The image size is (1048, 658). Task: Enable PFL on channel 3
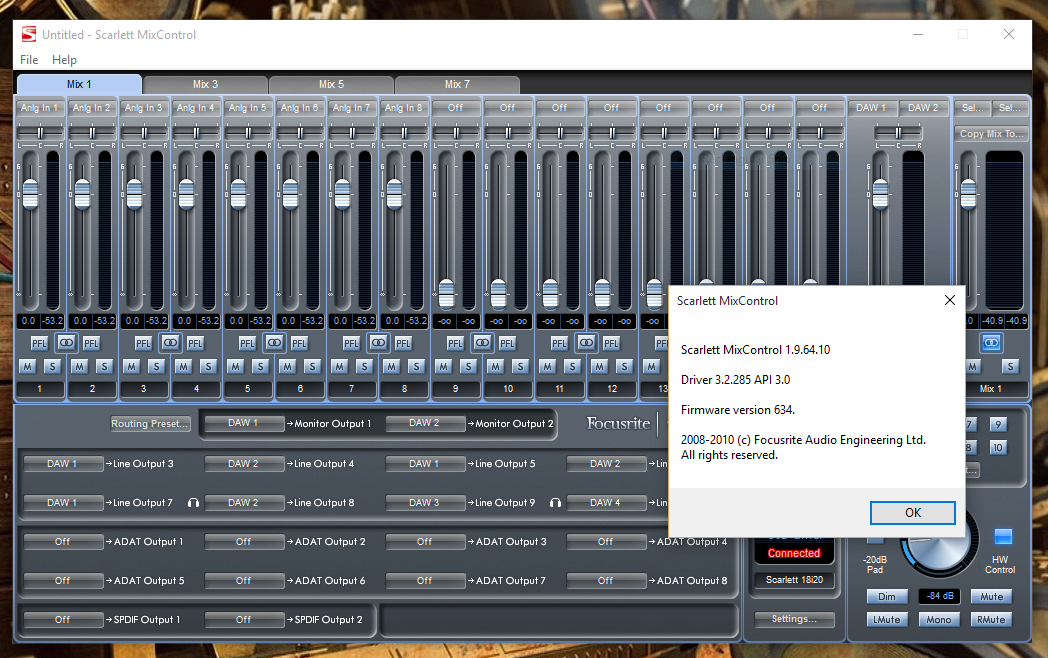click(143, 343)
